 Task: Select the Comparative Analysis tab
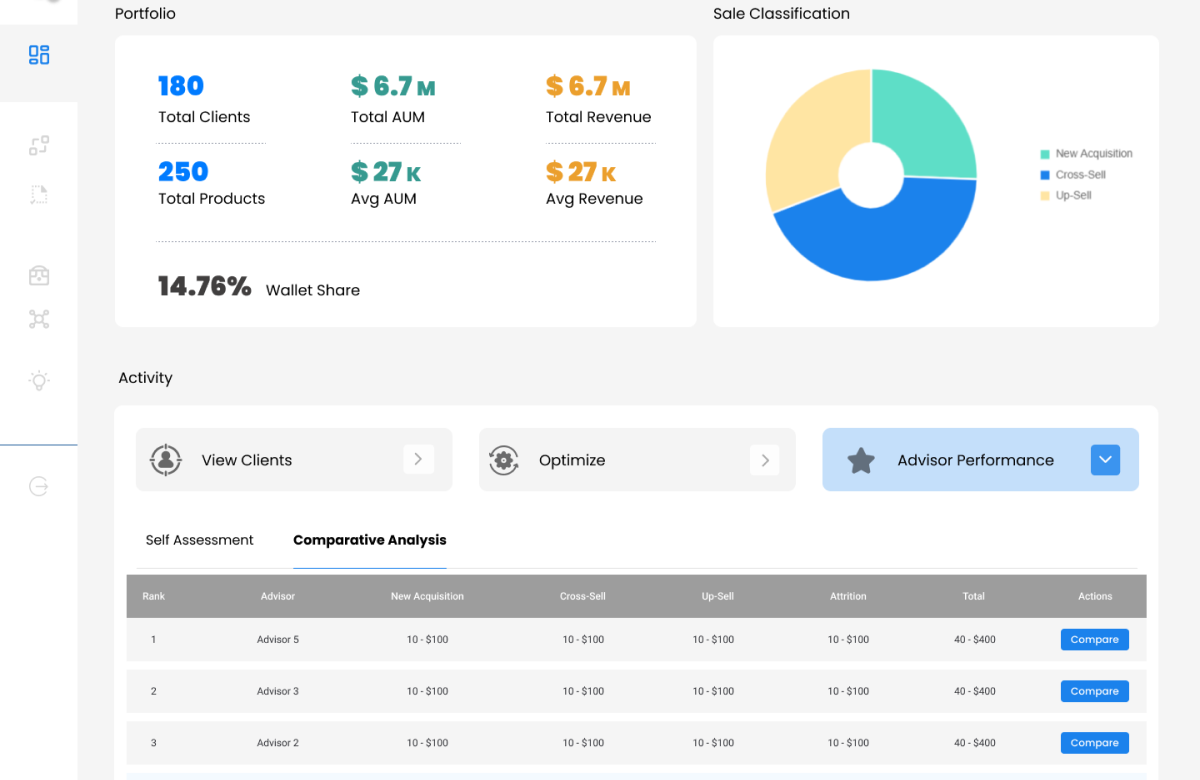tap(370, 540)
